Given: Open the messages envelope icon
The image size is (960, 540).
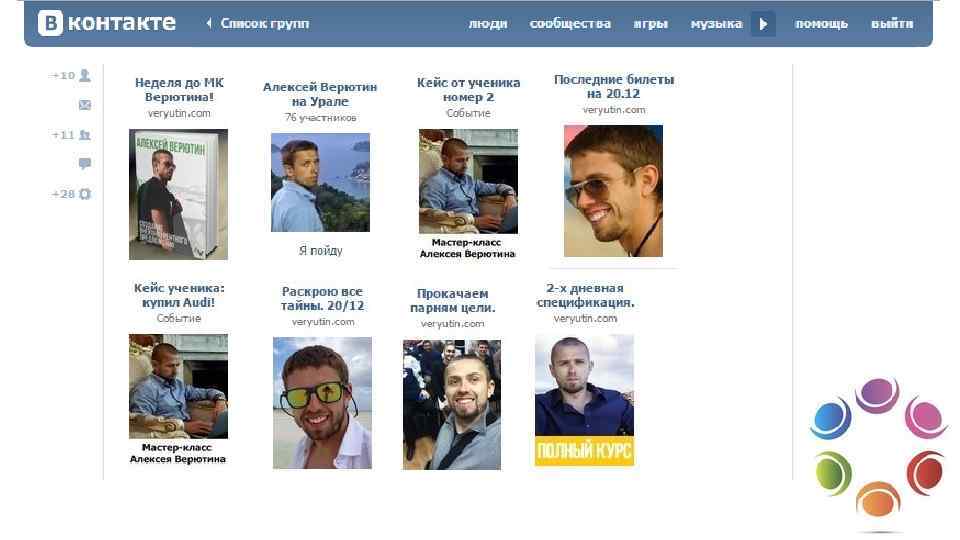Looking at the screenshot, I should coord(85,105).
